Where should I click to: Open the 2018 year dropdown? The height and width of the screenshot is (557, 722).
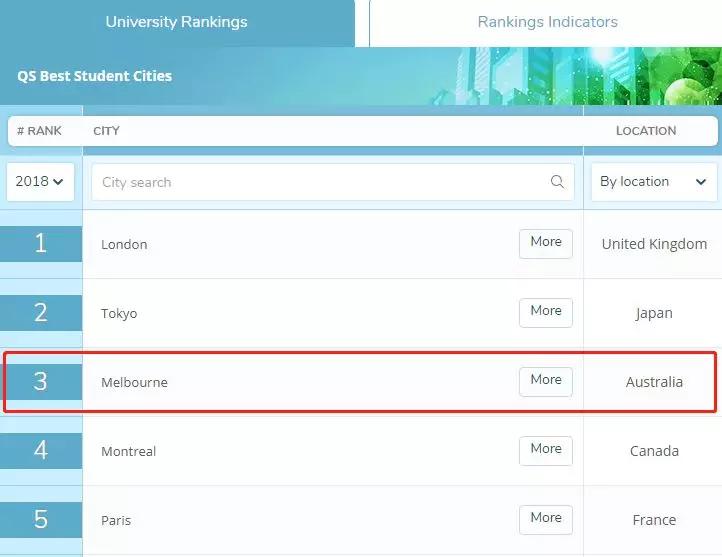(40, 182)
